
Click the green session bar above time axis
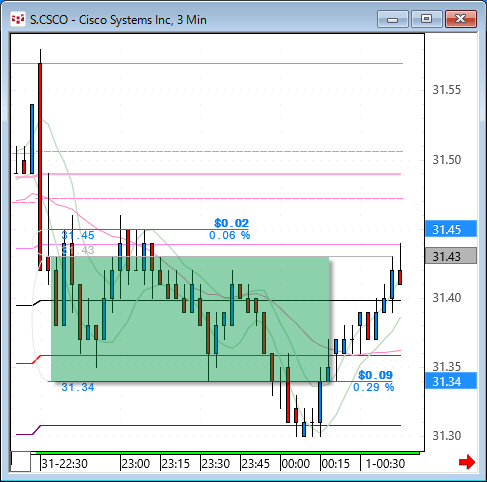[x=227, y=453]
